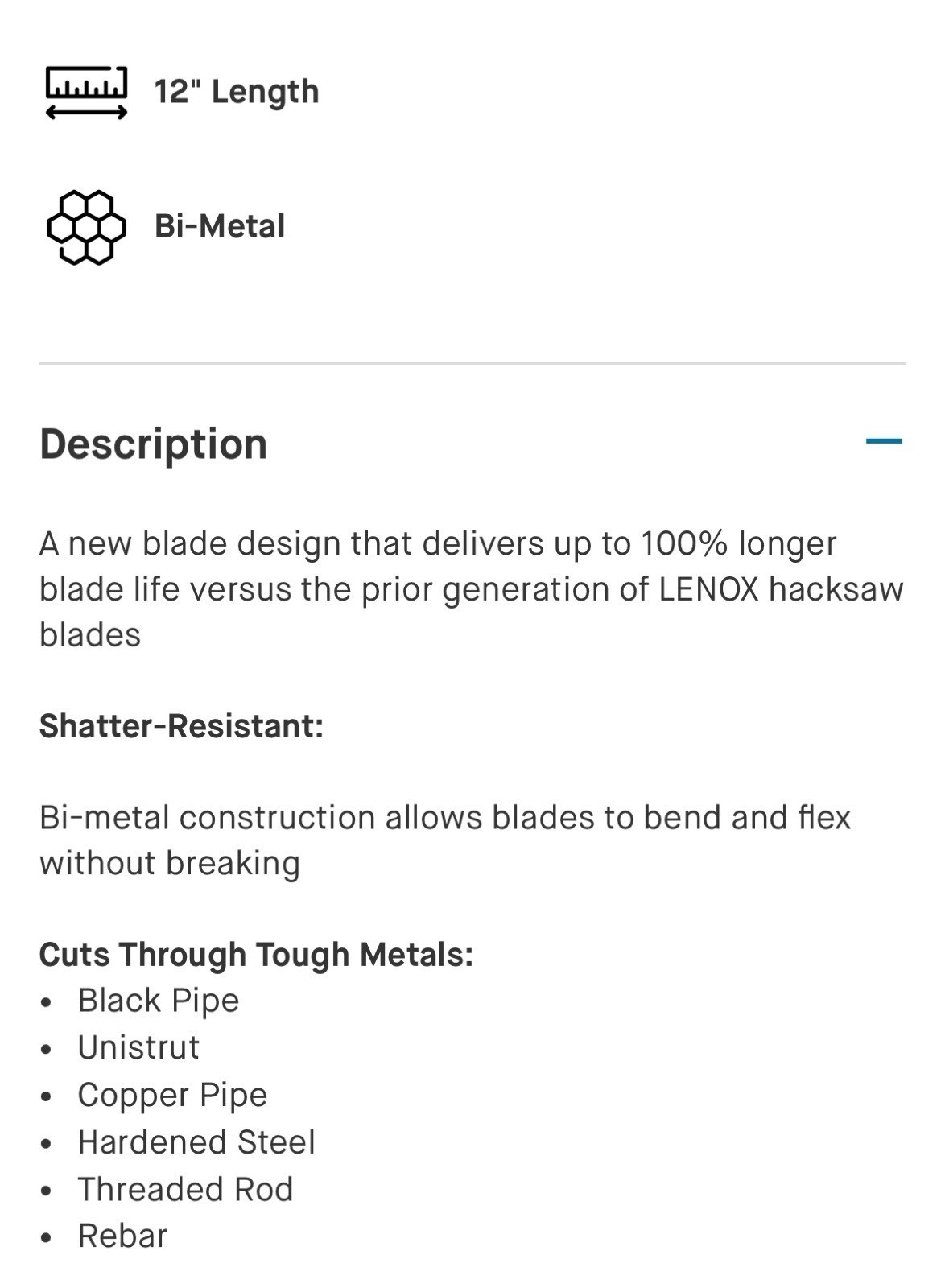Click the 'without breaking' text line
945x1288 pixels.
pyautogui.click(x=170, y=864)
